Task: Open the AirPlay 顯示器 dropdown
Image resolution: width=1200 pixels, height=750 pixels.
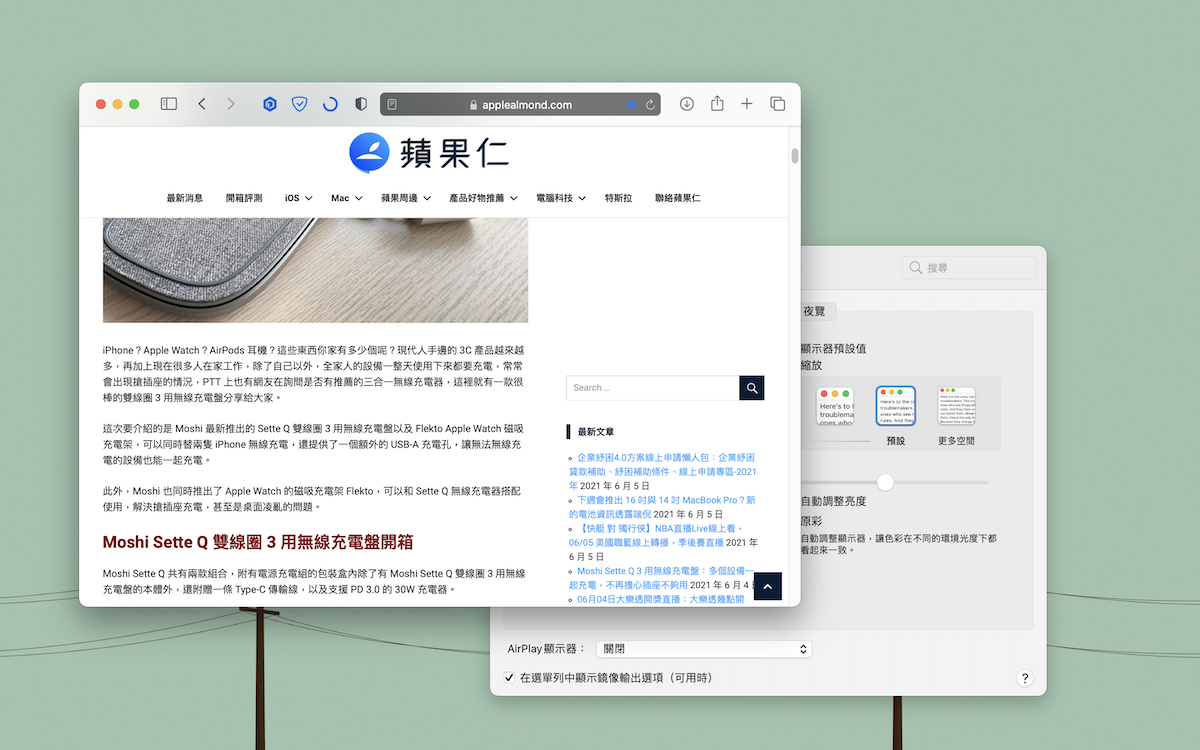Action: [703, 649]
